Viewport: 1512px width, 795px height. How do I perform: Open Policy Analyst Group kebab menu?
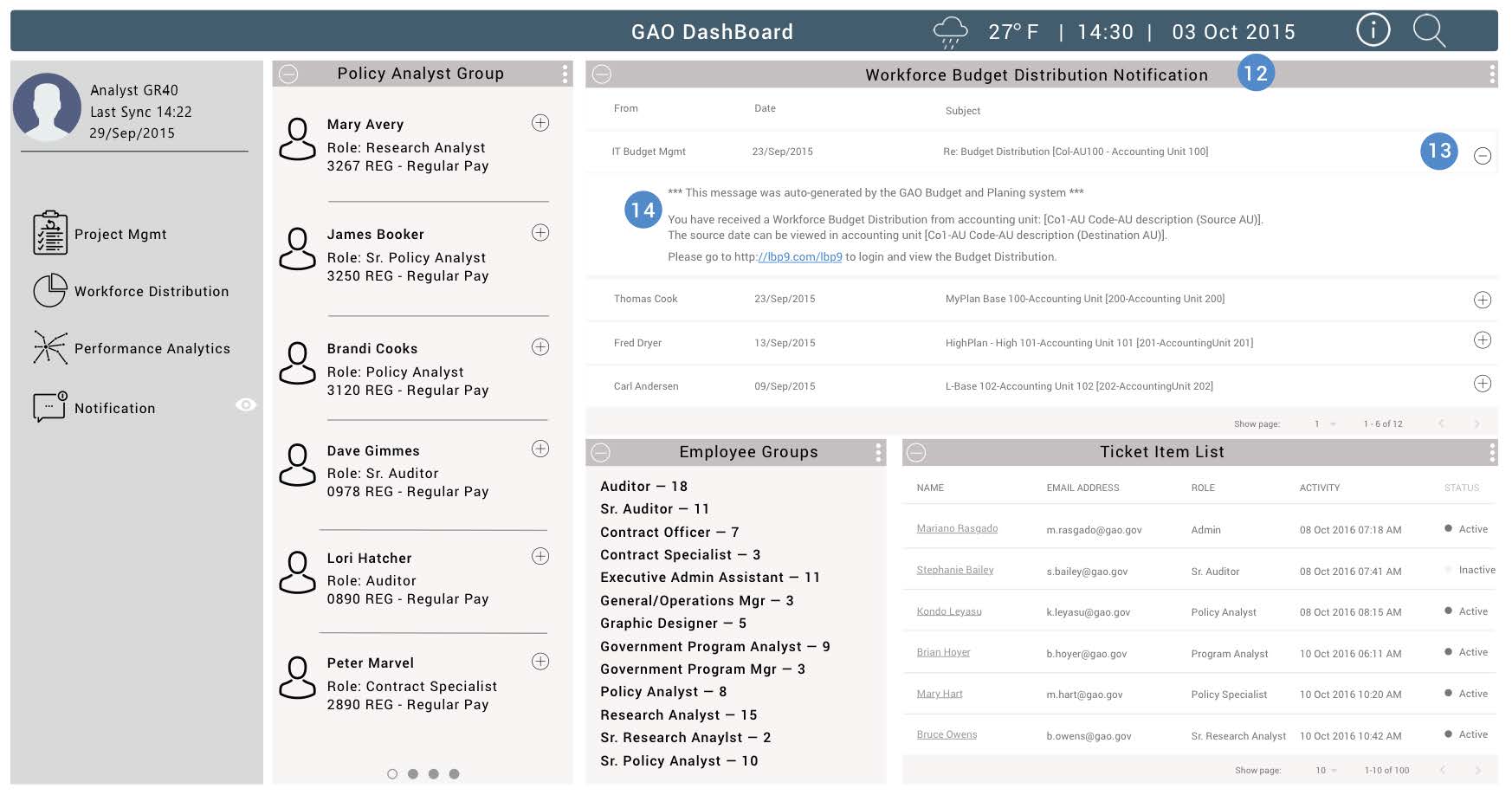click(x=565, y=74)
